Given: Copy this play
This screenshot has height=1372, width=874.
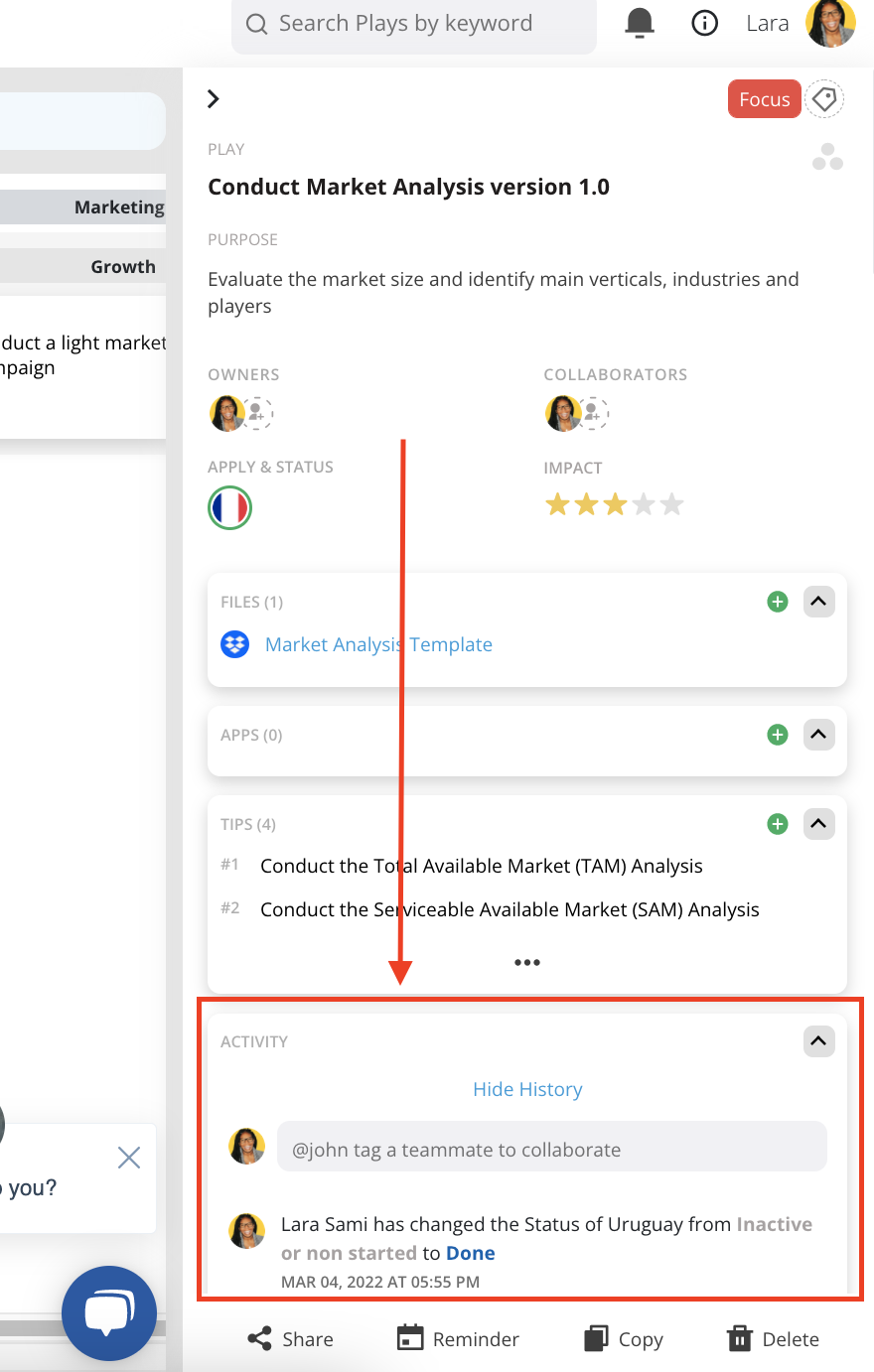Looking at the screenshot, I should pos(624,1339).
